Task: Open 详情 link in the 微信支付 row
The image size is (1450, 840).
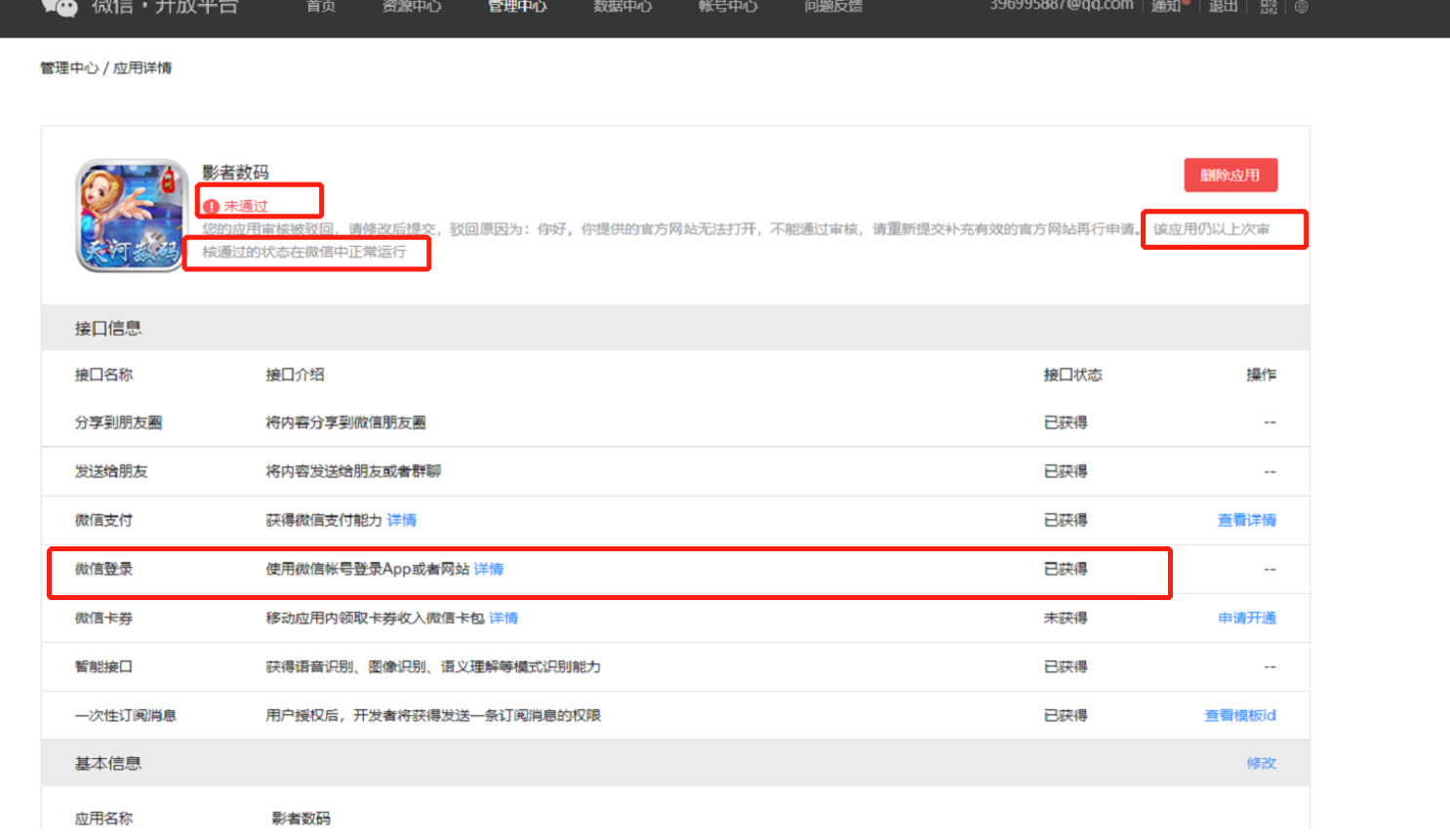Action: [401, 520]
